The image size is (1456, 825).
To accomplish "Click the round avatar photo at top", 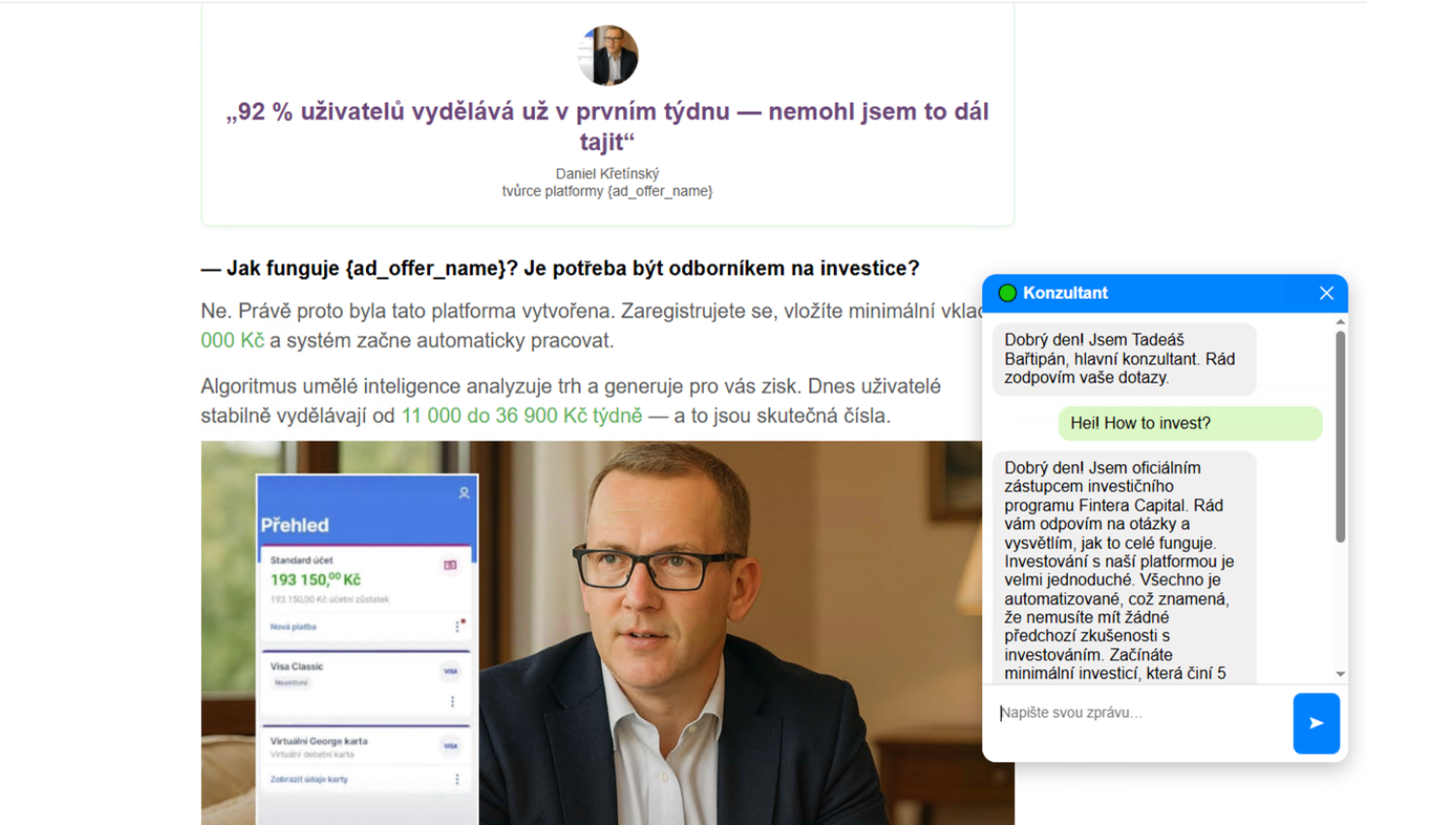I will point(608,55).
